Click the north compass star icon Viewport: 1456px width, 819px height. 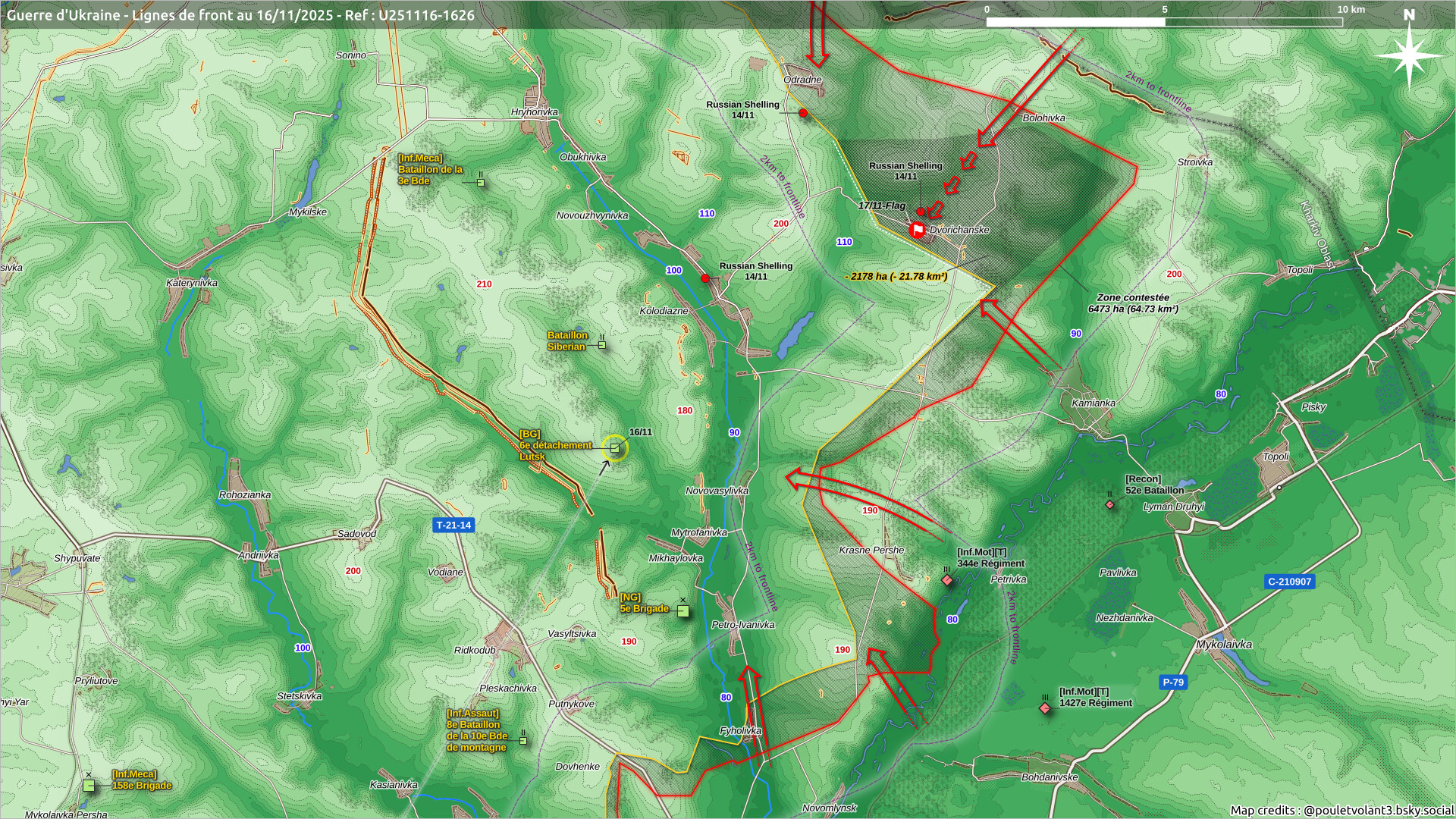(1408, 55)
